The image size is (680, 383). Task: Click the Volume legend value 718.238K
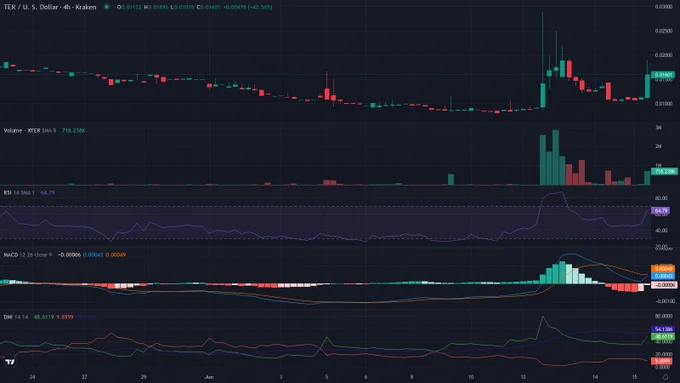click(x=73, y=130)
